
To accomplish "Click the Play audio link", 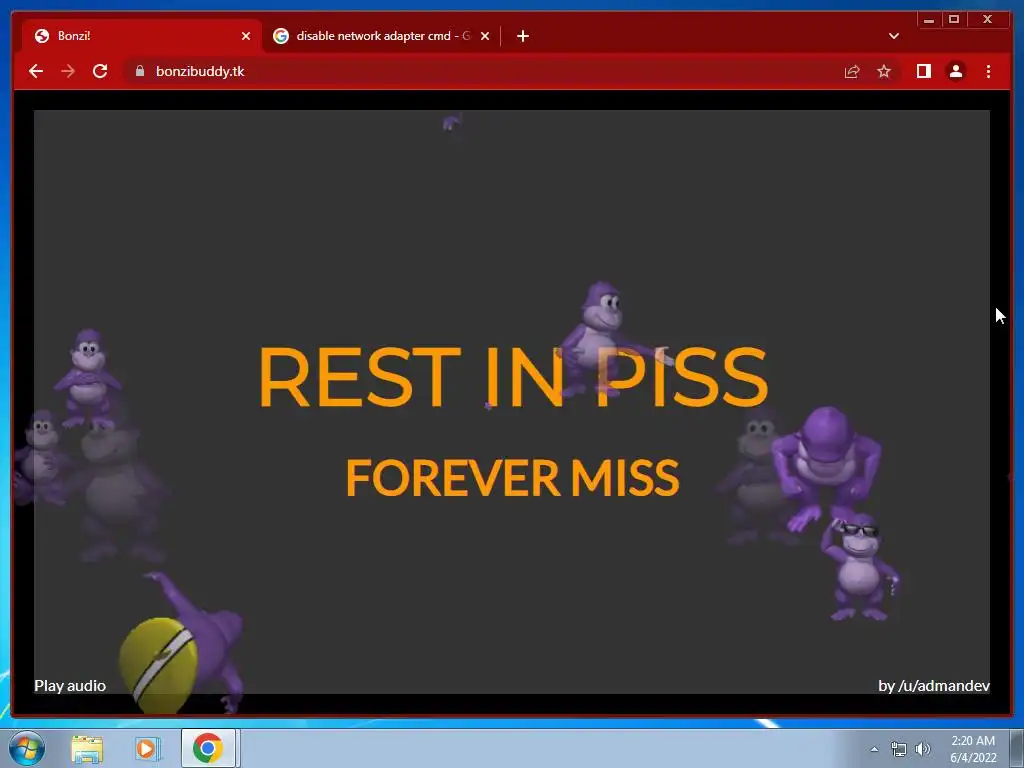I will [70, 686].
